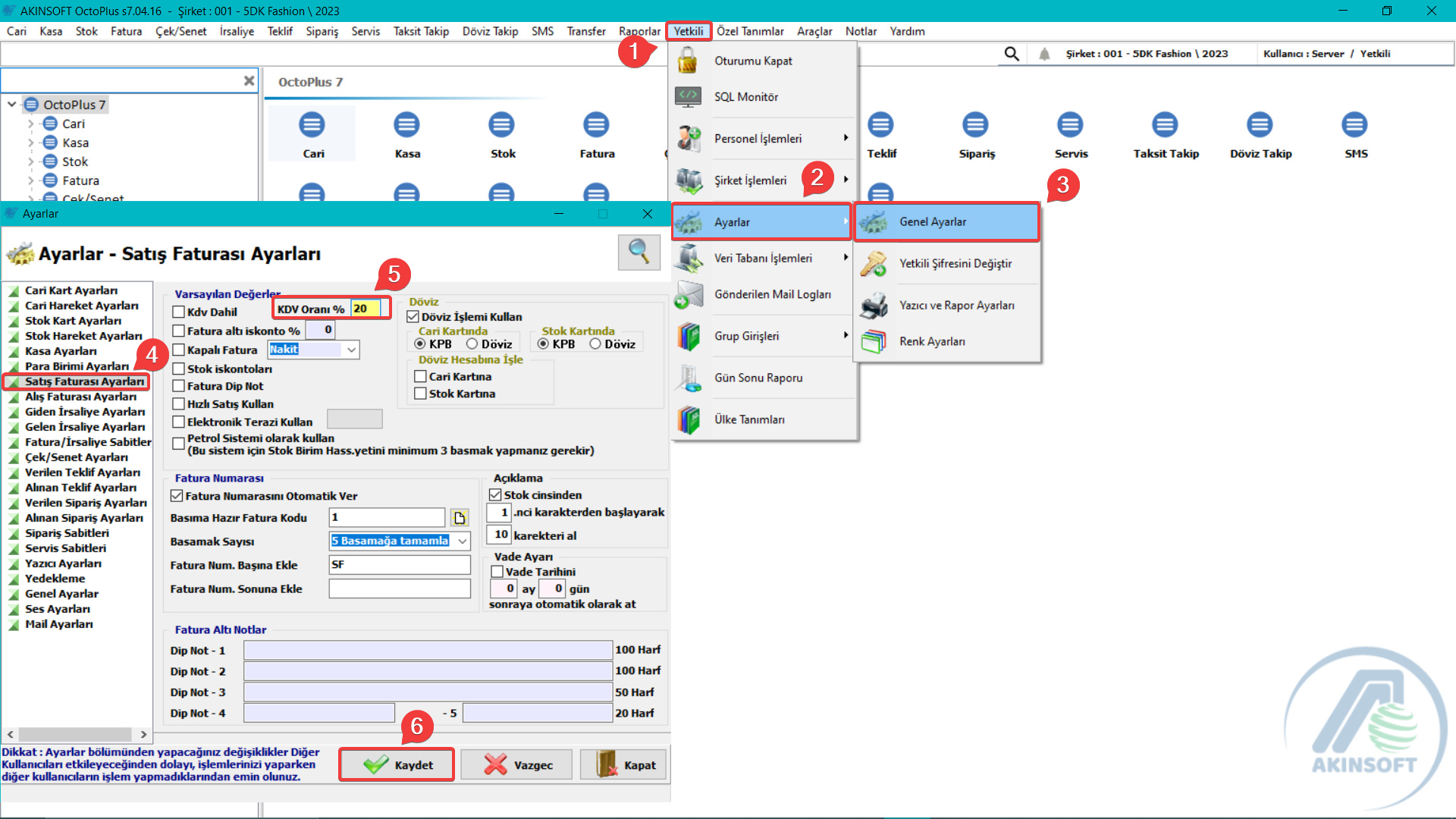Image resolution: width=1456 pixels, height=819 pixels.
Task: Enable Hızlı Satış Kullan checkbox
Action: (179, 404)
